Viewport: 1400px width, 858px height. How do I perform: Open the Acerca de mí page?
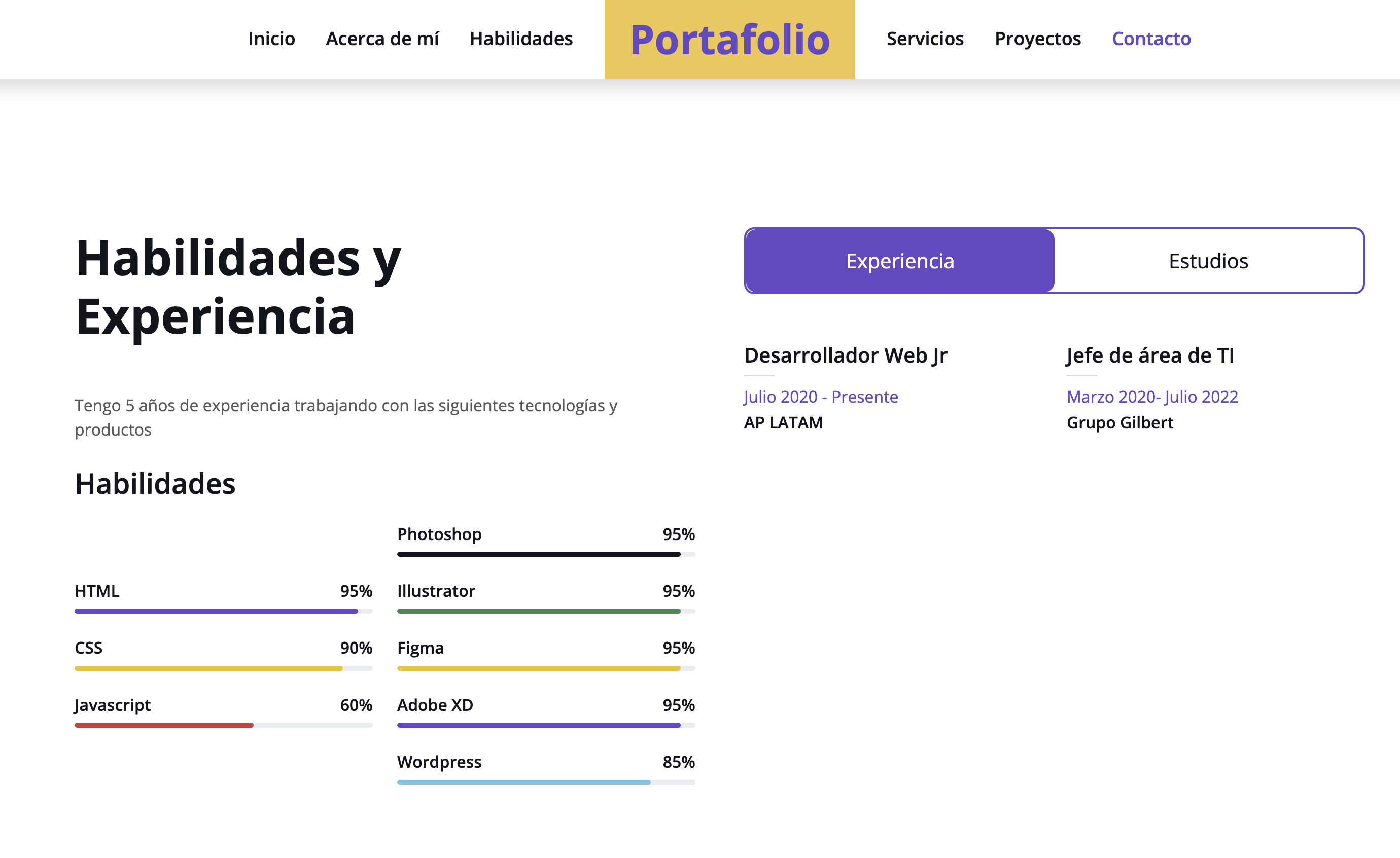[383, 39]
